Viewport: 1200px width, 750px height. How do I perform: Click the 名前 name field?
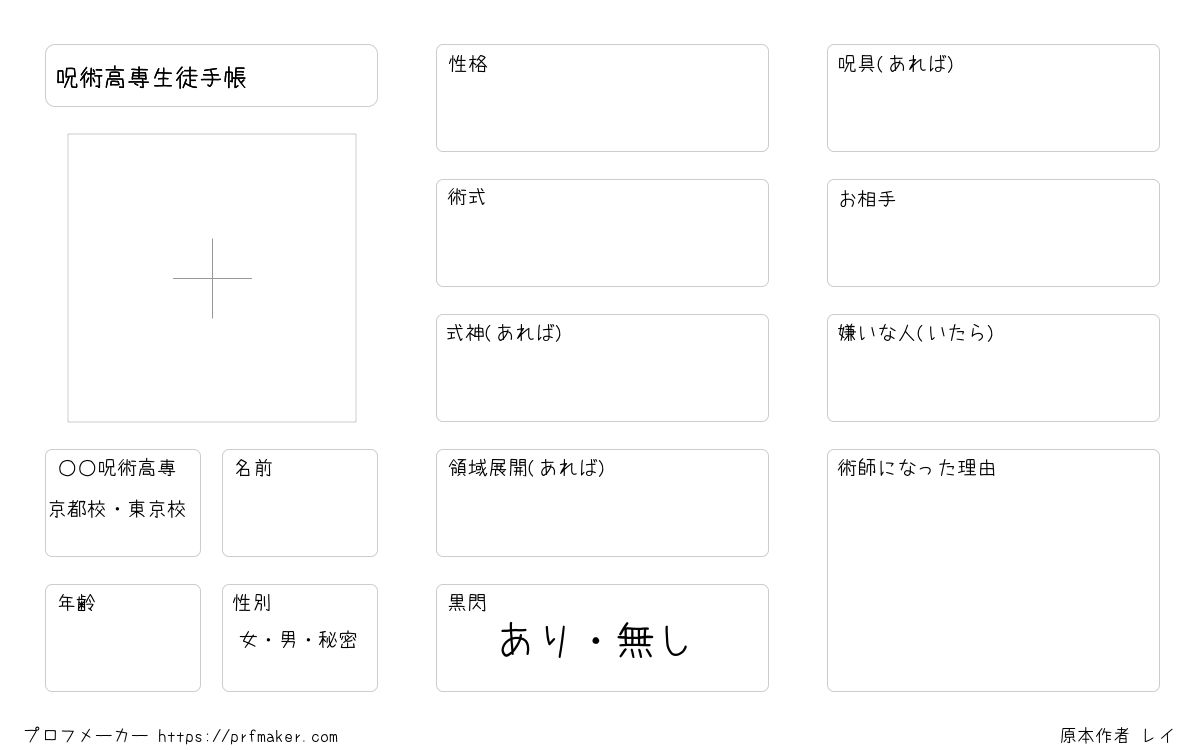300,503
